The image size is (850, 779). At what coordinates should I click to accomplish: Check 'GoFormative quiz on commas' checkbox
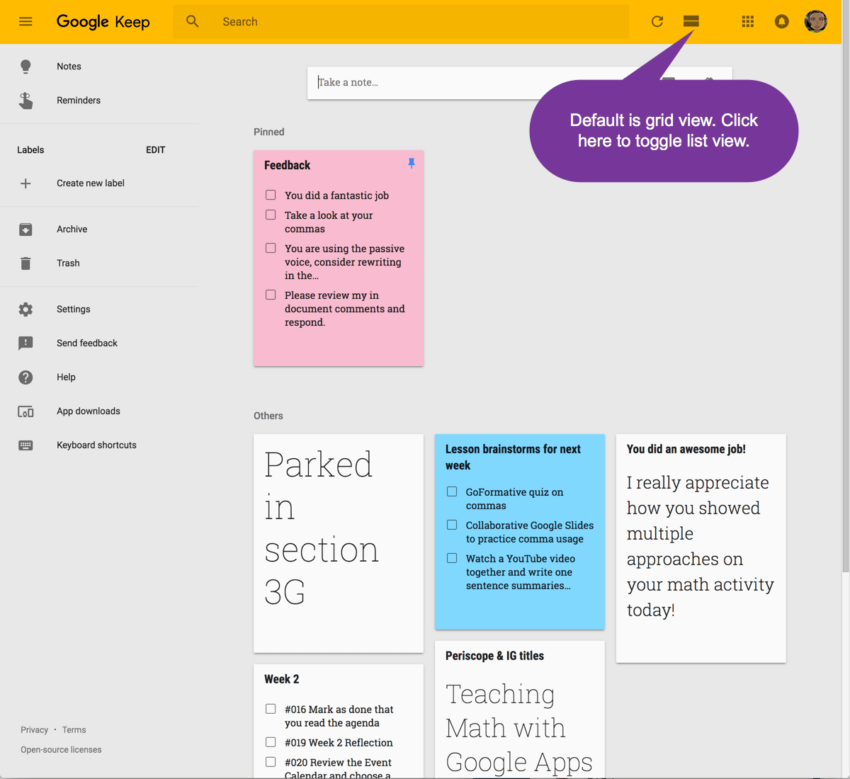pyautogui.click(x=452, y=492)
